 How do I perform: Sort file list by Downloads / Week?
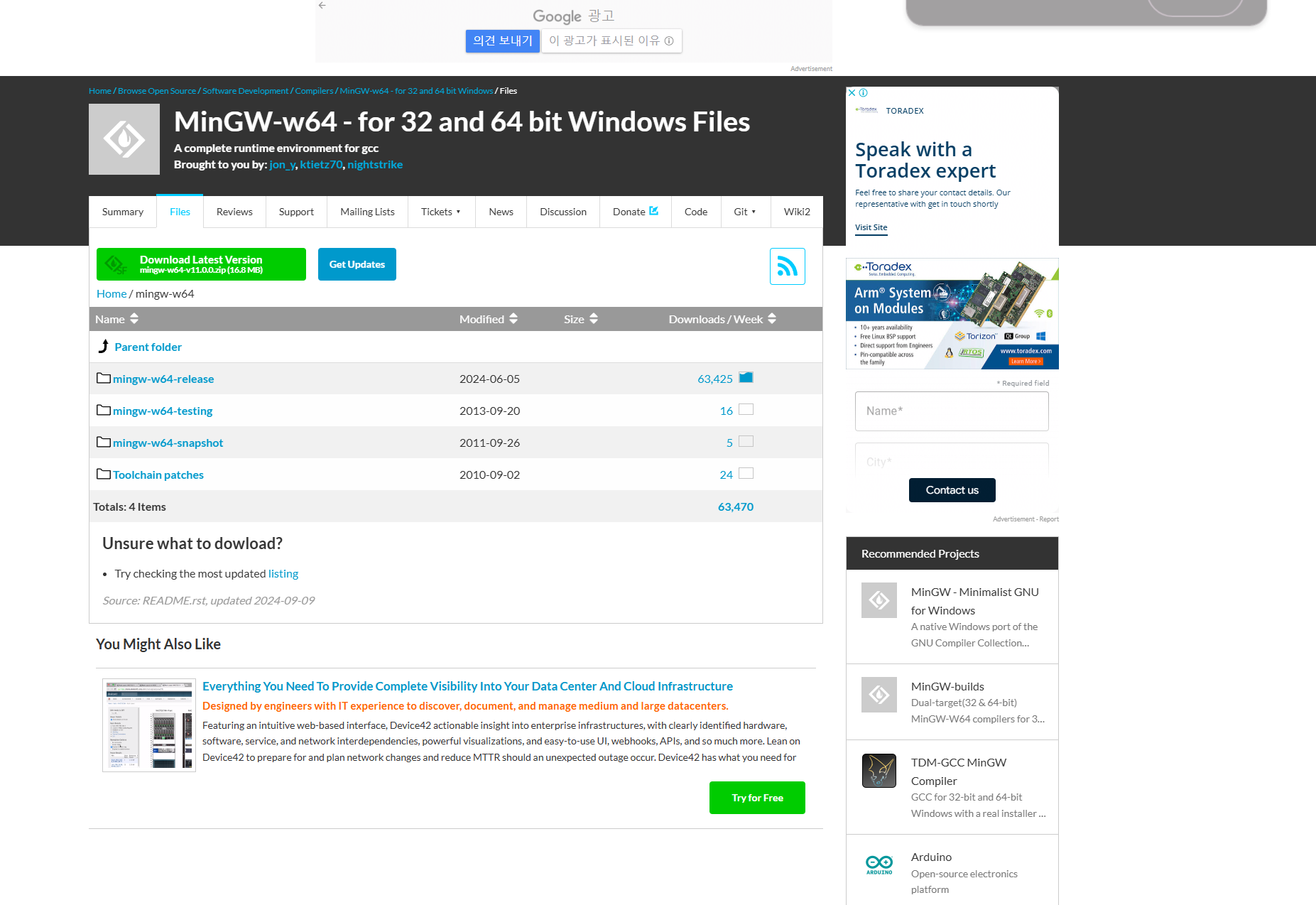(x=722, y=319)
